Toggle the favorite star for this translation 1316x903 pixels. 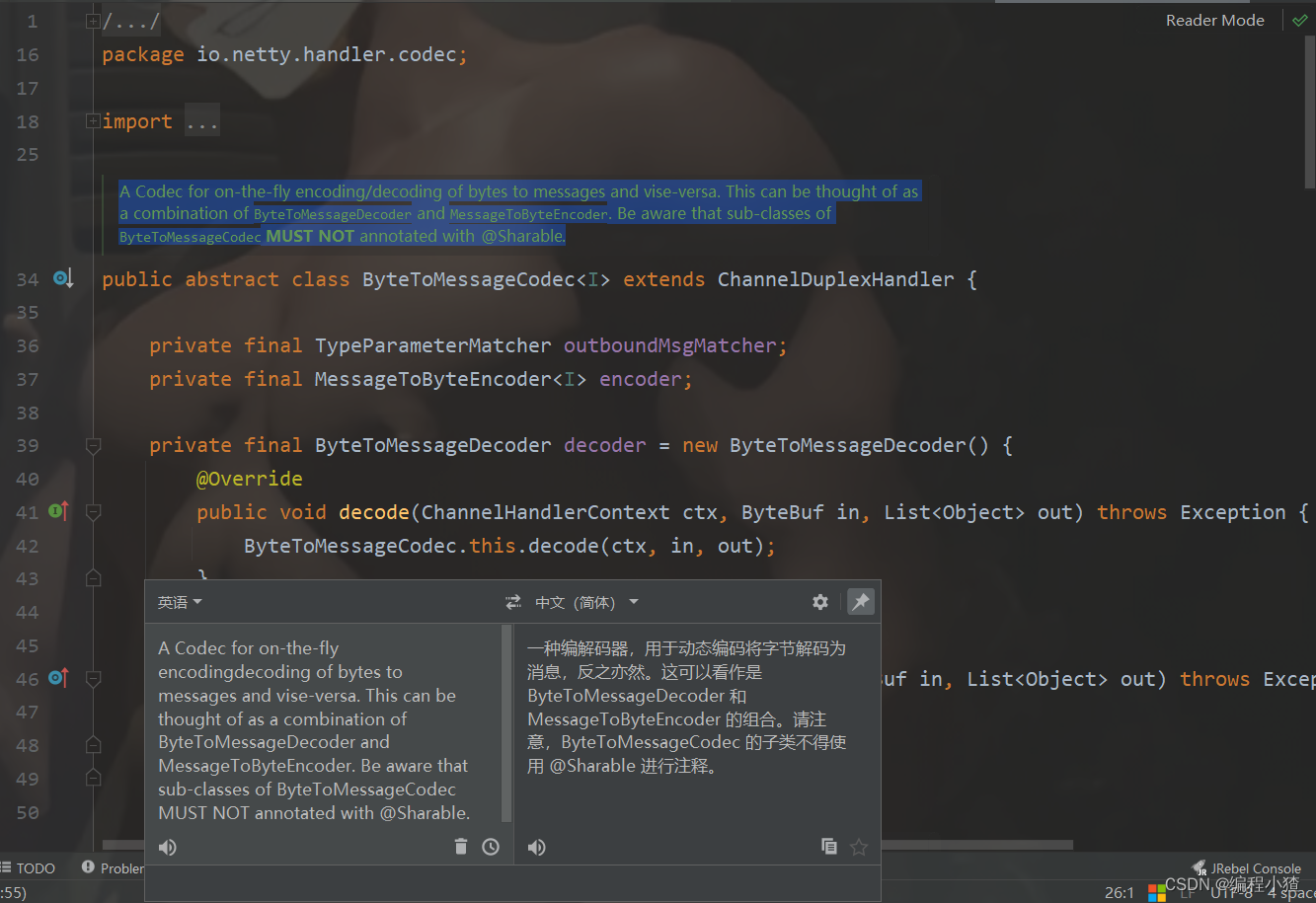point(859,847)
